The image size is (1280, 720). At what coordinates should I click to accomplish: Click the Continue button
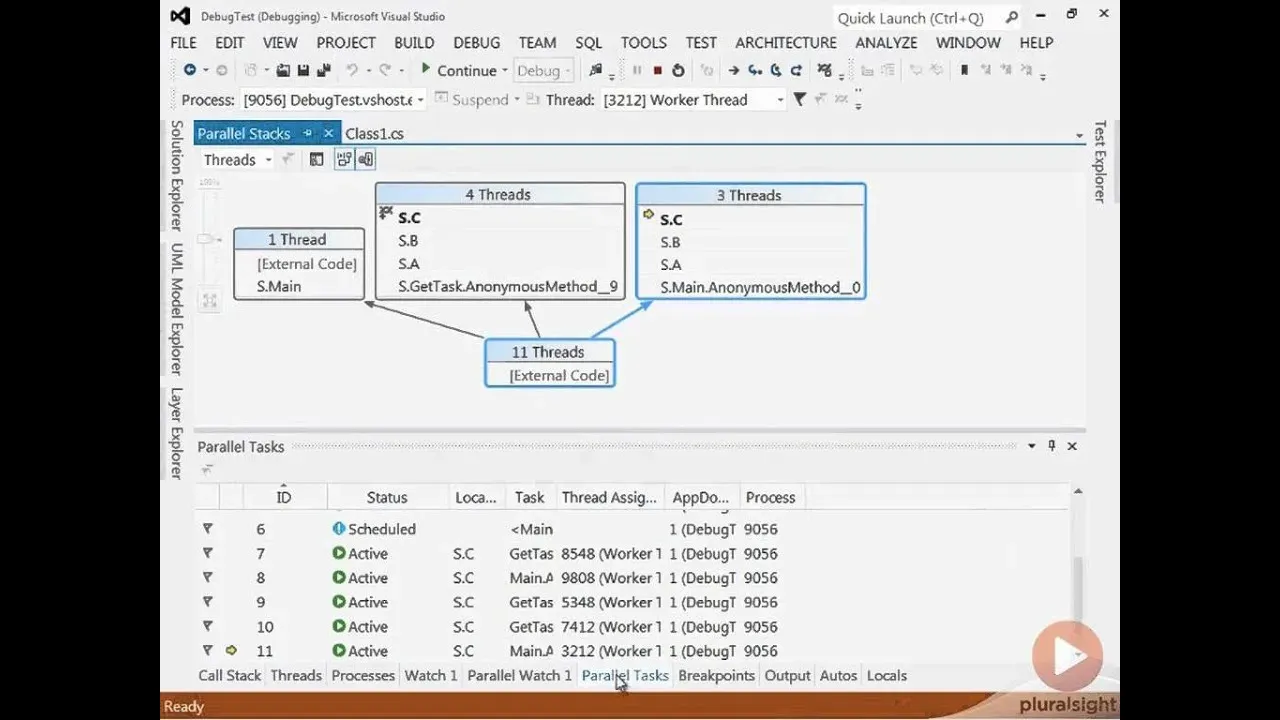click(x=458, y=70)
